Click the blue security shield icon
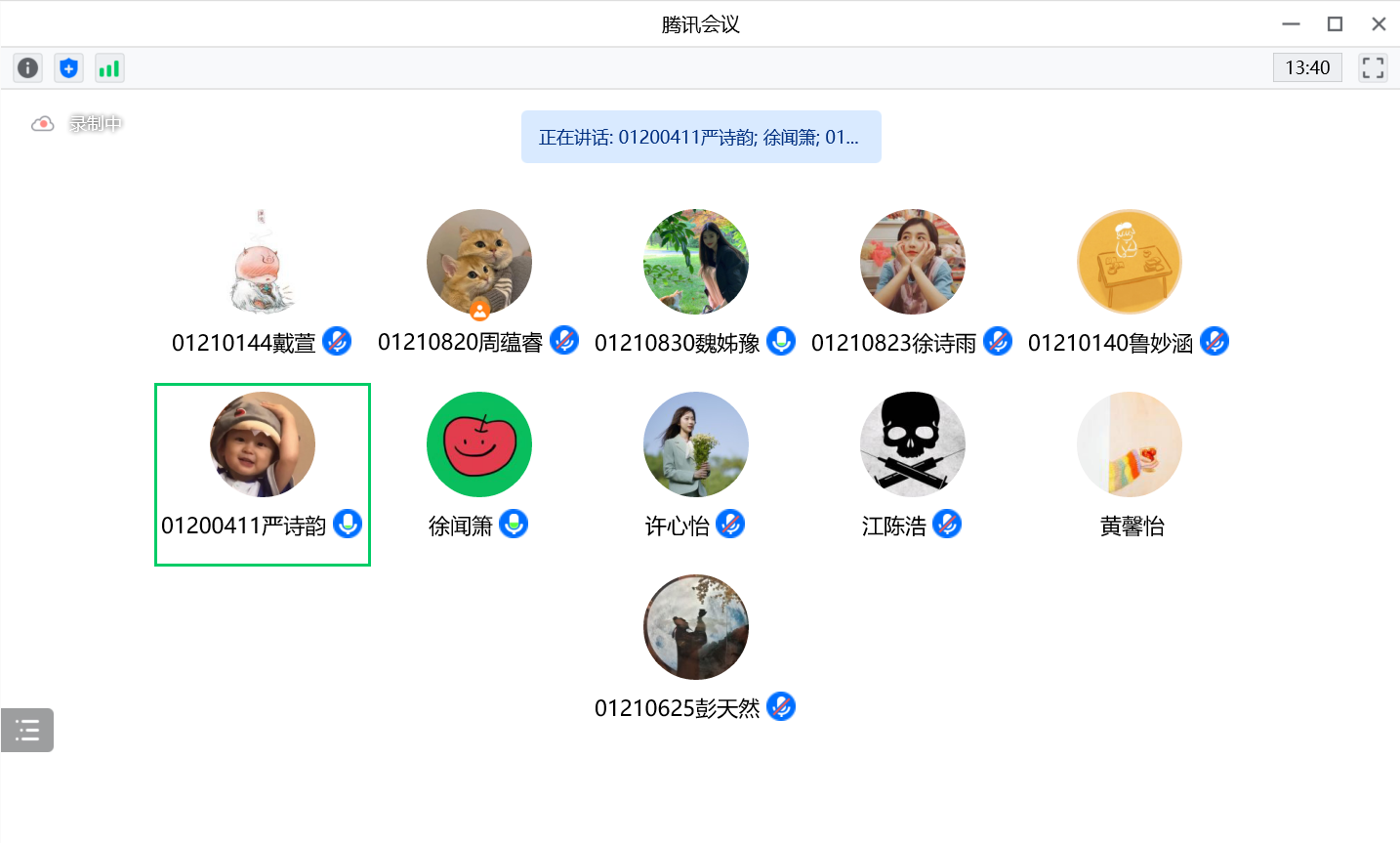This screenshot has height=843, width=1400. click(x=68, y=67)
